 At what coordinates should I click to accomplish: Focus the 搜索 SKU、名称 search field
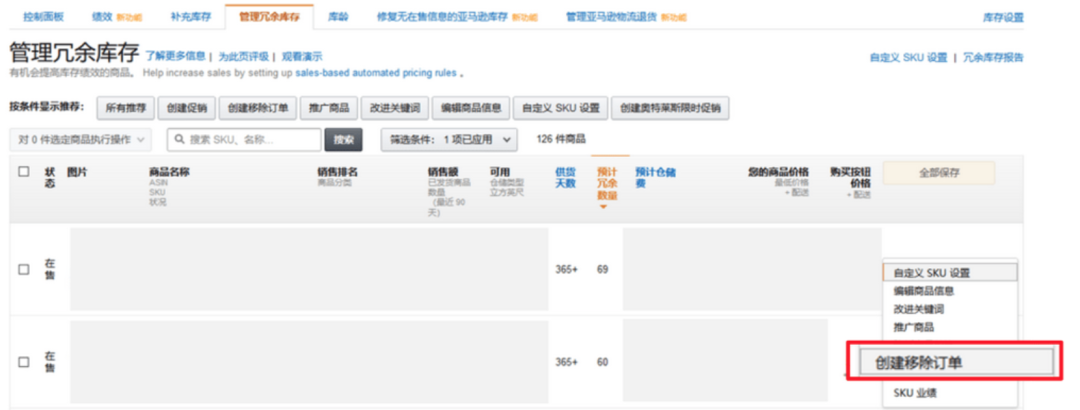pos(244,140)
